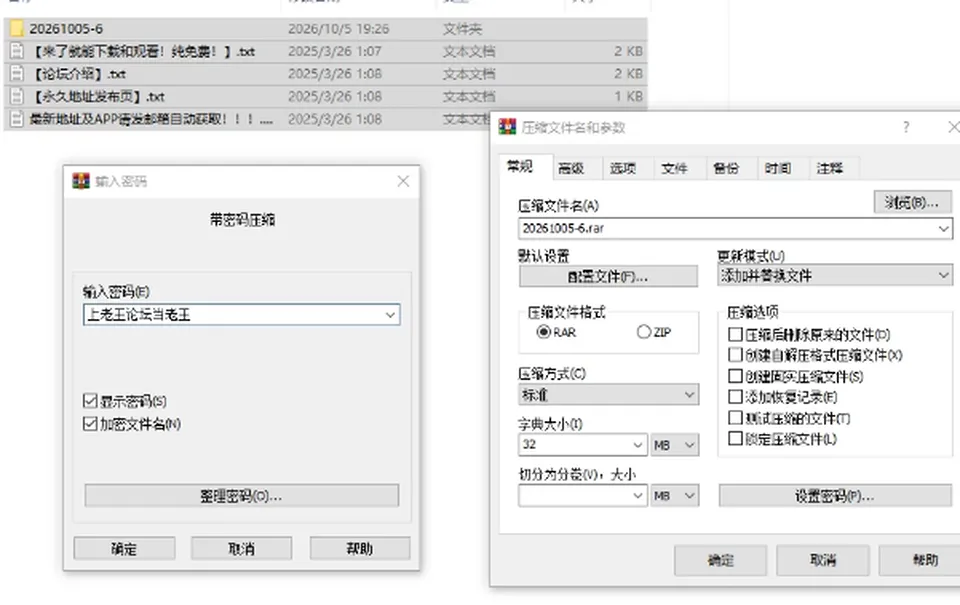Enable 创建固实压缩文件 checkbox
The width and height of the screenshot is (960, 605).
(x=735, y=376)
